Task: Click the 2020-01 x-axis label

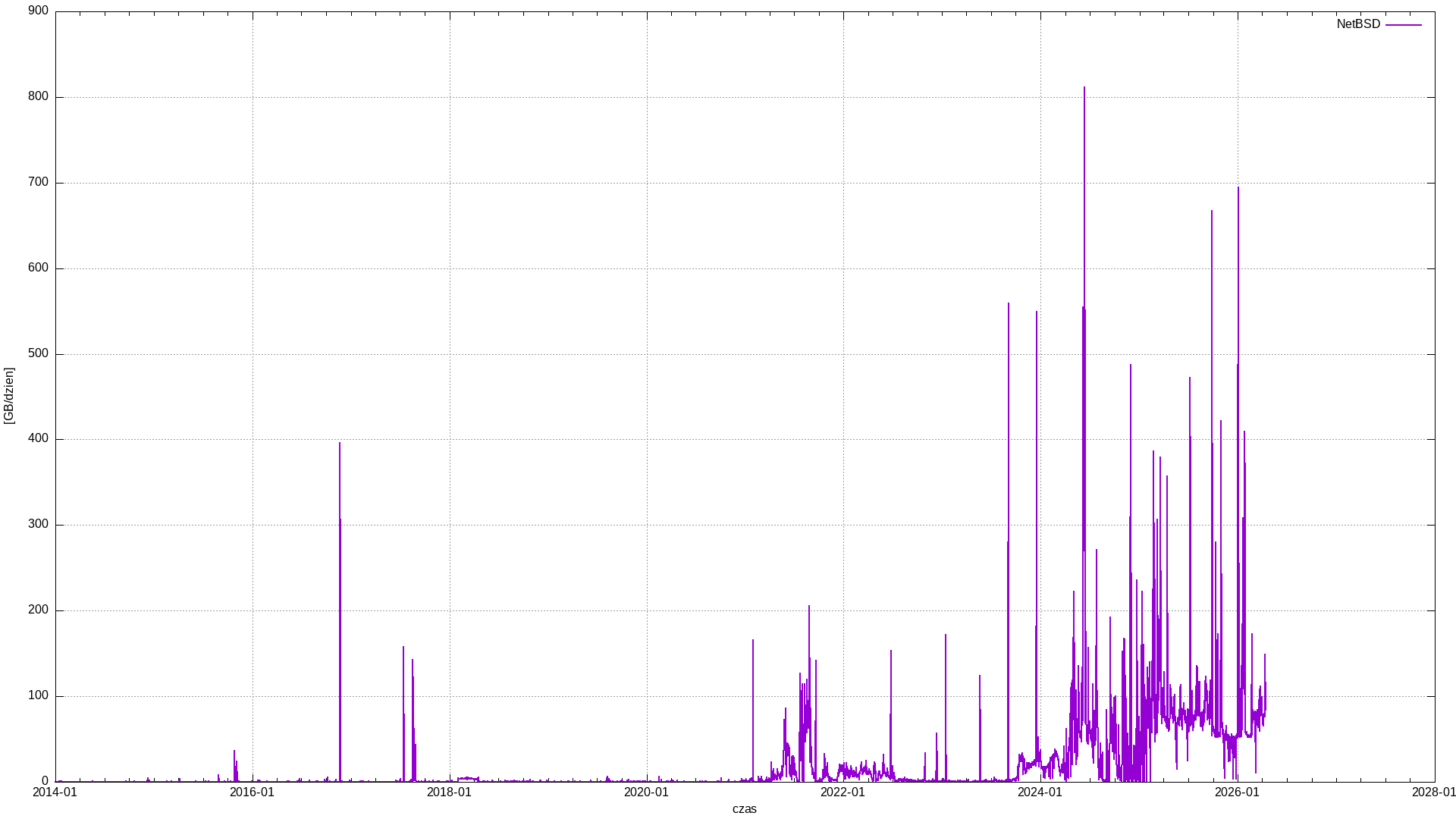Action: point(646,792)
